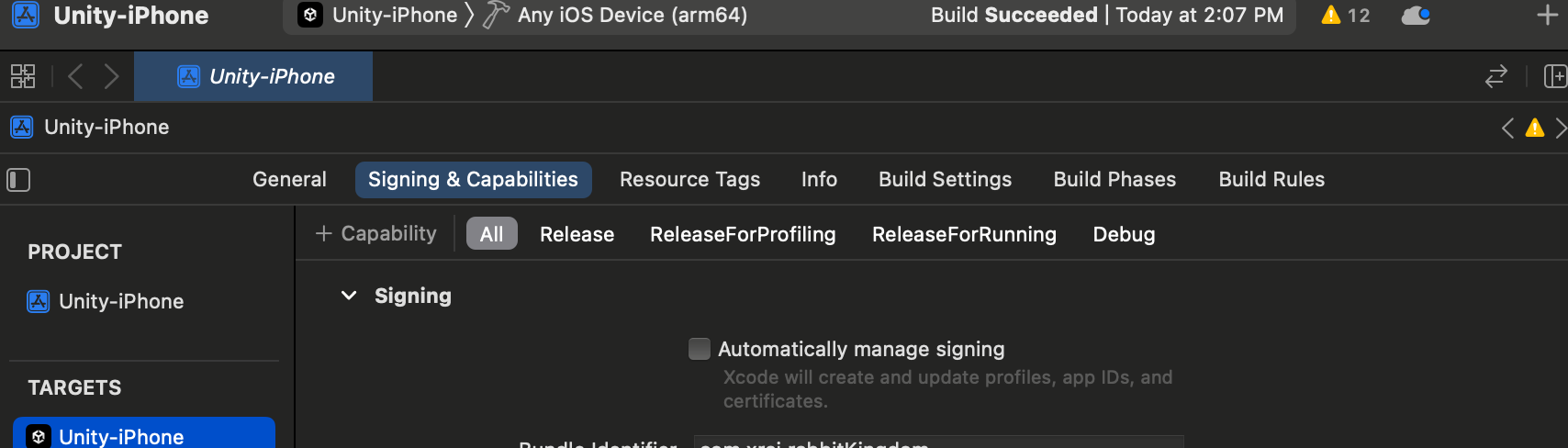Click the Build Succeeded status text
Viewport: 1568px width, 448px height.
[1014, 15]
